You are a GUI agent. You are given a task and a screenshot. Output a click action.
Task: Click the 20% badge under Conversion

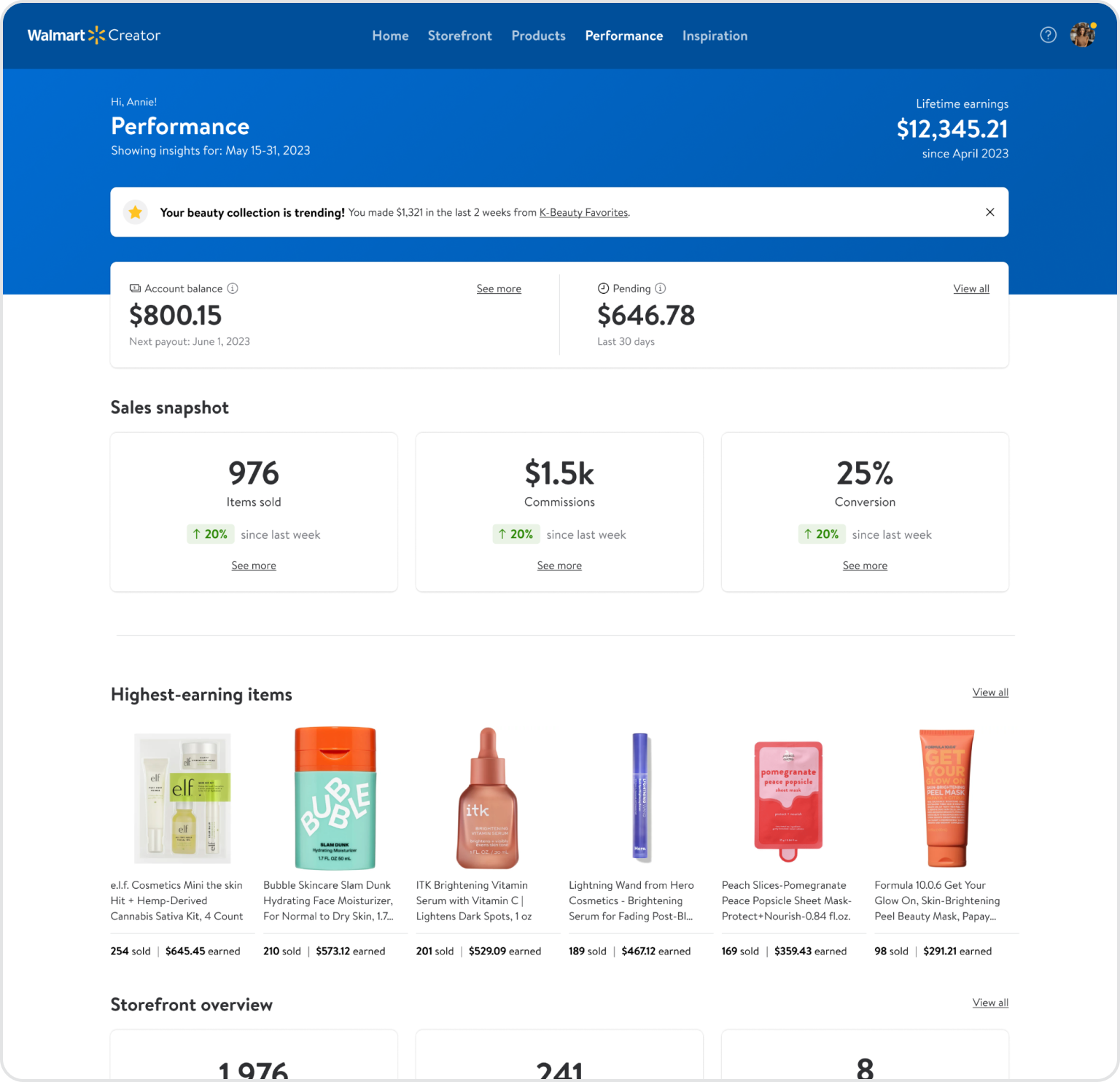[x=821, y=534]
